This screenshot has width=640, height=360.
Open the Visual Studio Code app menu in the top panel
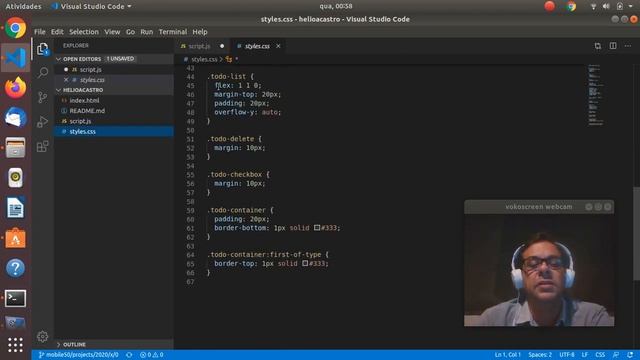pos(91,6)
